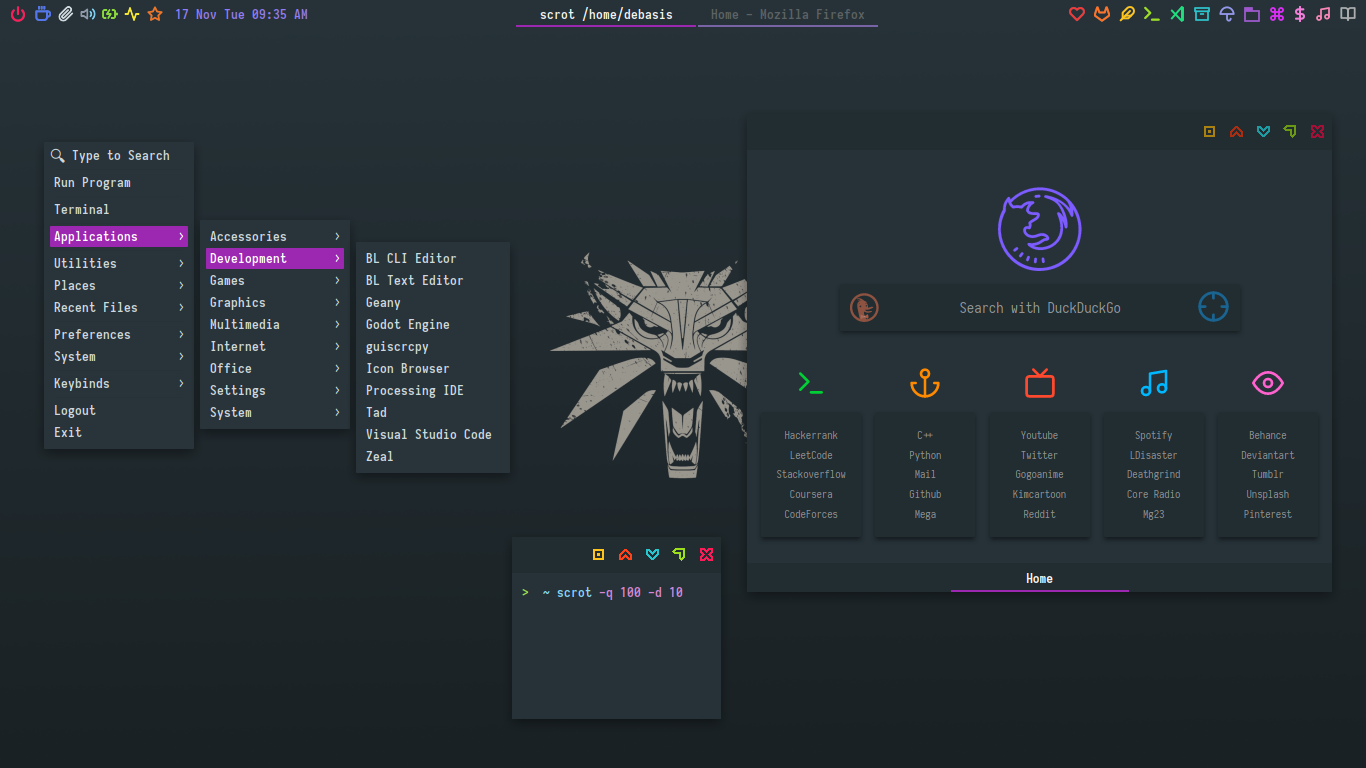Open the Youtube link
The height and width of the screenshot is (768, 1366).
tap(1039, 435)
